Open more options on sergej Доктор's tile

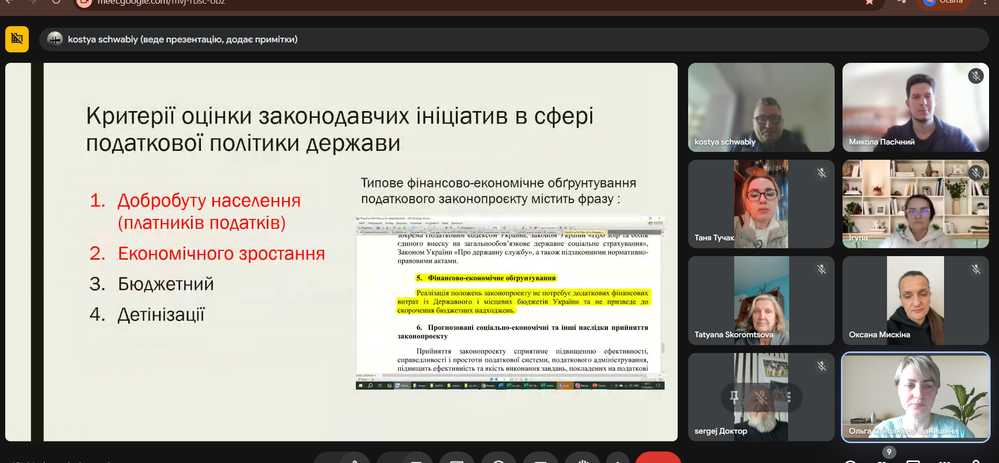point(789,397)
